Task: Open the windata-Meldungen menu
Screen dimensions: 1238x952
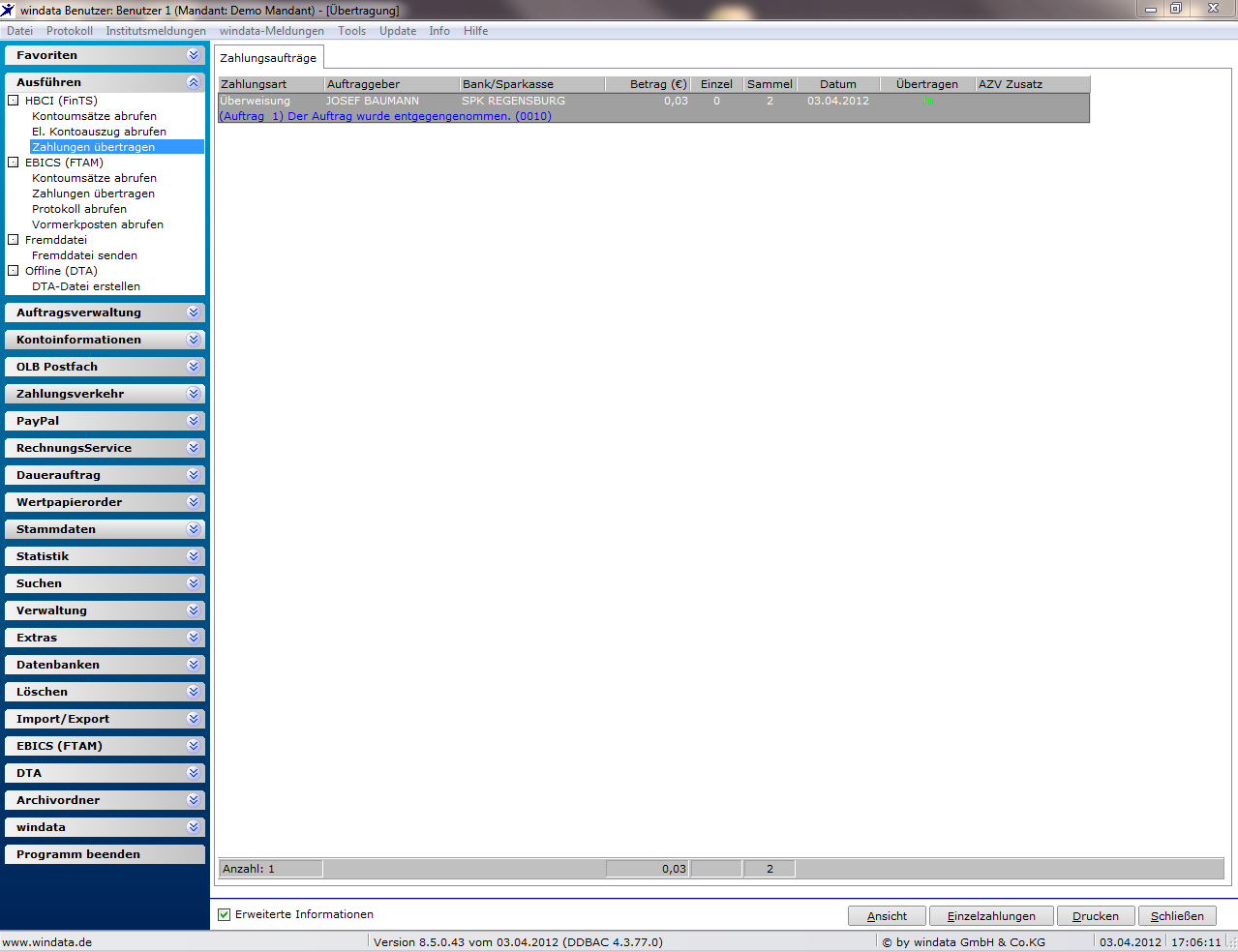Action: 272,31
